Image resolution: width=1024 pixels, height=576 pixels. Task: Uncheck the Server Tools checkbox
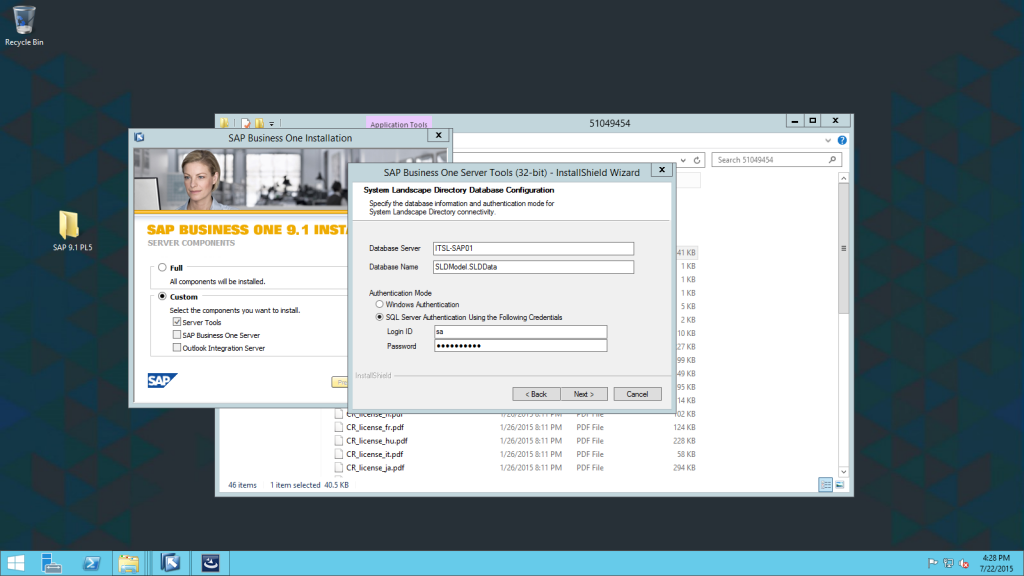coord(177,322)
